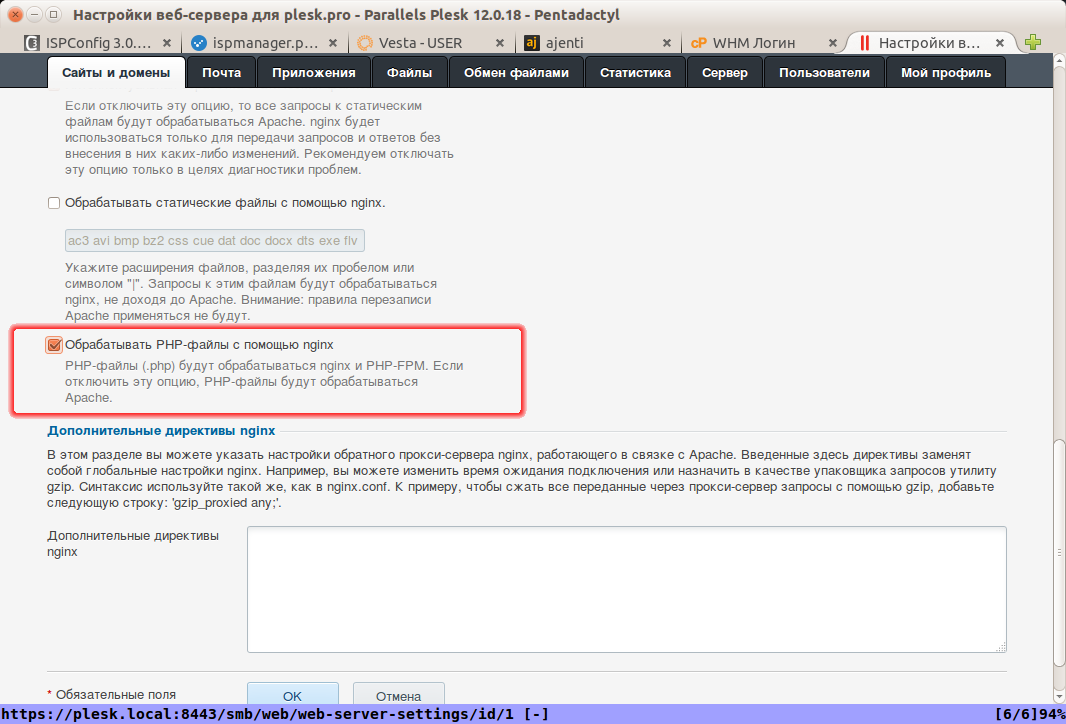Open the Сервер tab
The height and width of the screenshot is (724, 1066).
725,71
